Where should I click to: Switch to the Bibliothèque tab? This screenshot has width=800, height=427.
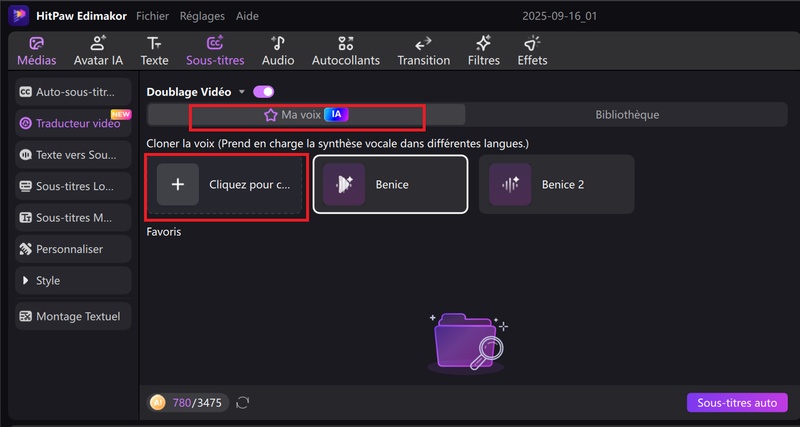click(x=627, y=115)
